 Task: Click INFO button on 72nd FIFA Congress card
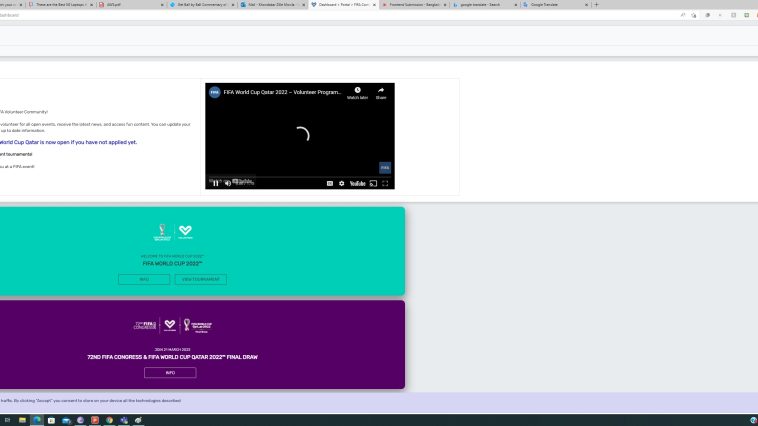170,373
